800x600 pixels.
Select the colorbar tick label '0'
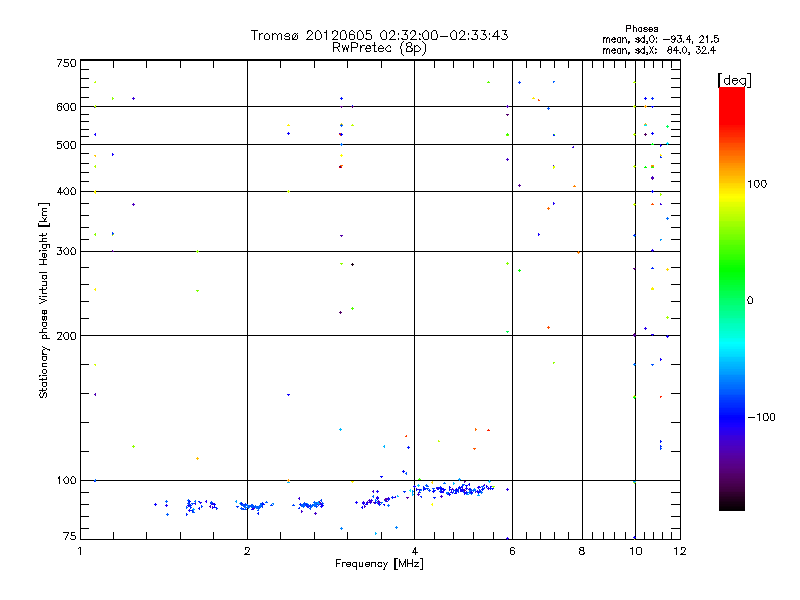(750, 300)
